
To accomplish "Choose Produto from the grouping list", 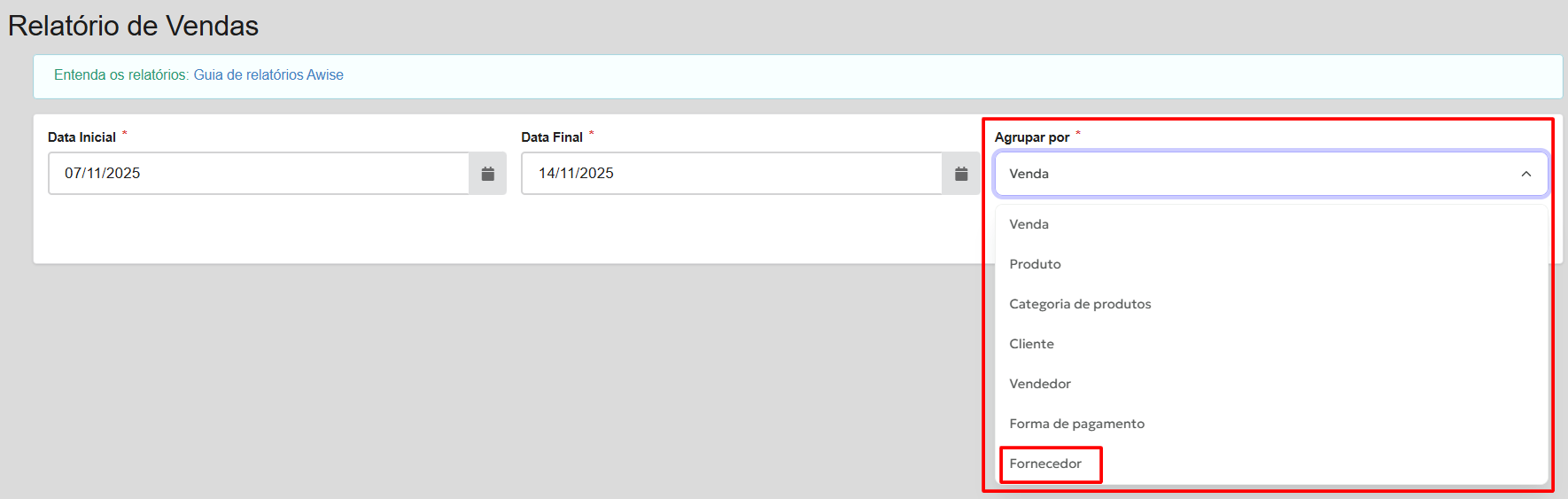I will click(1035, 264).
